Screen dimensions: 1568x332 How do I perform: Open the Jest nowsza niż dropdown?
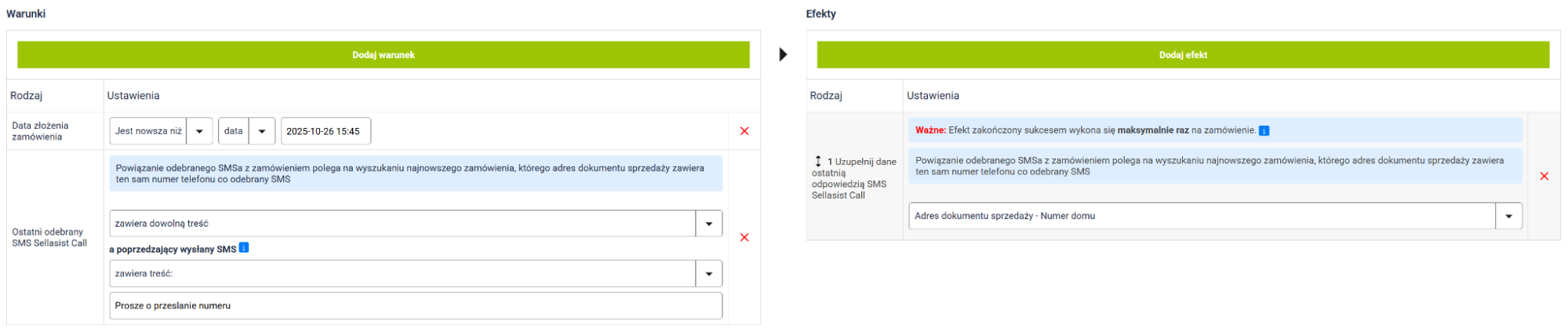(199, 131)
